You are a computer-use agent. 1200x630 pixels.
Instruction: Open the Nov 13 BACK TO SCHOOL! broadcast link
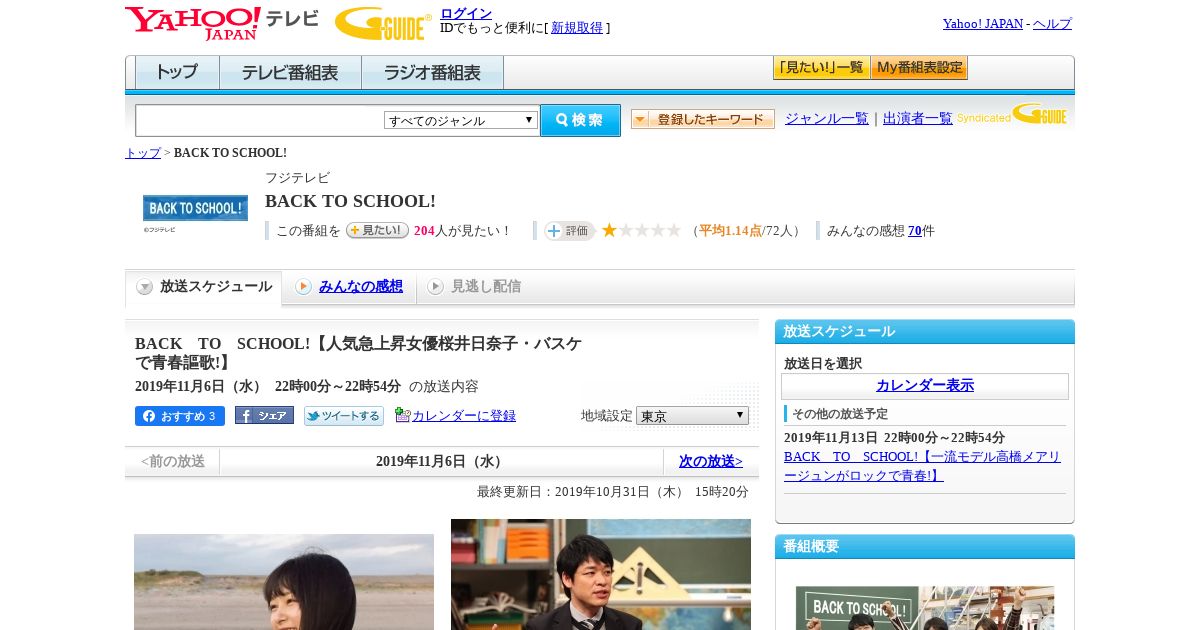[x=922, y=466]
